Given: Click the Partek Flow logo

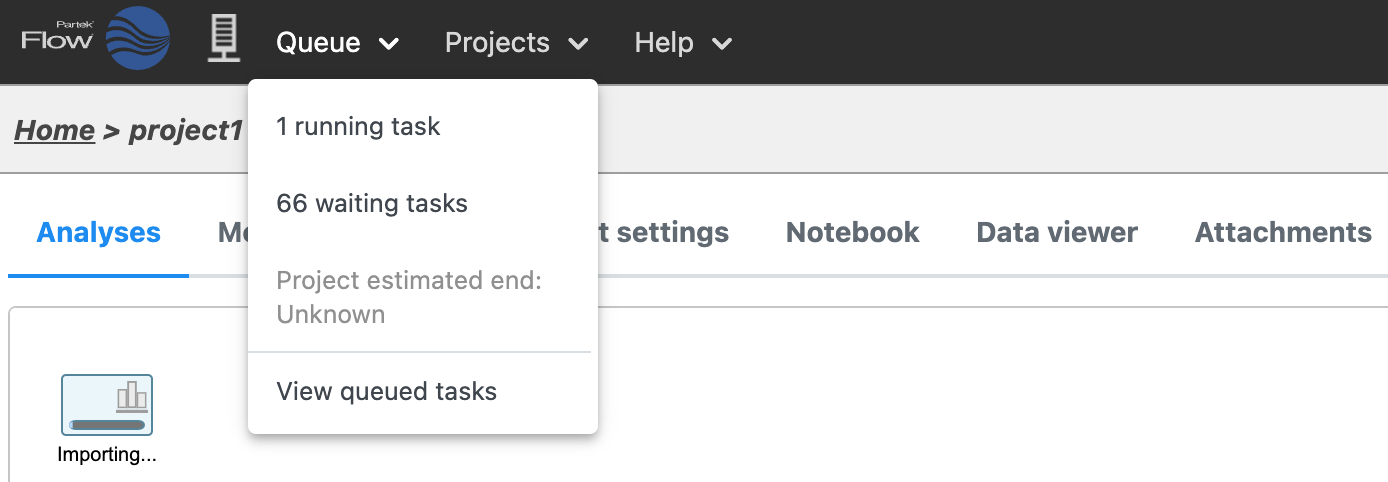Looking at the screenshot, I should (96, 40).
